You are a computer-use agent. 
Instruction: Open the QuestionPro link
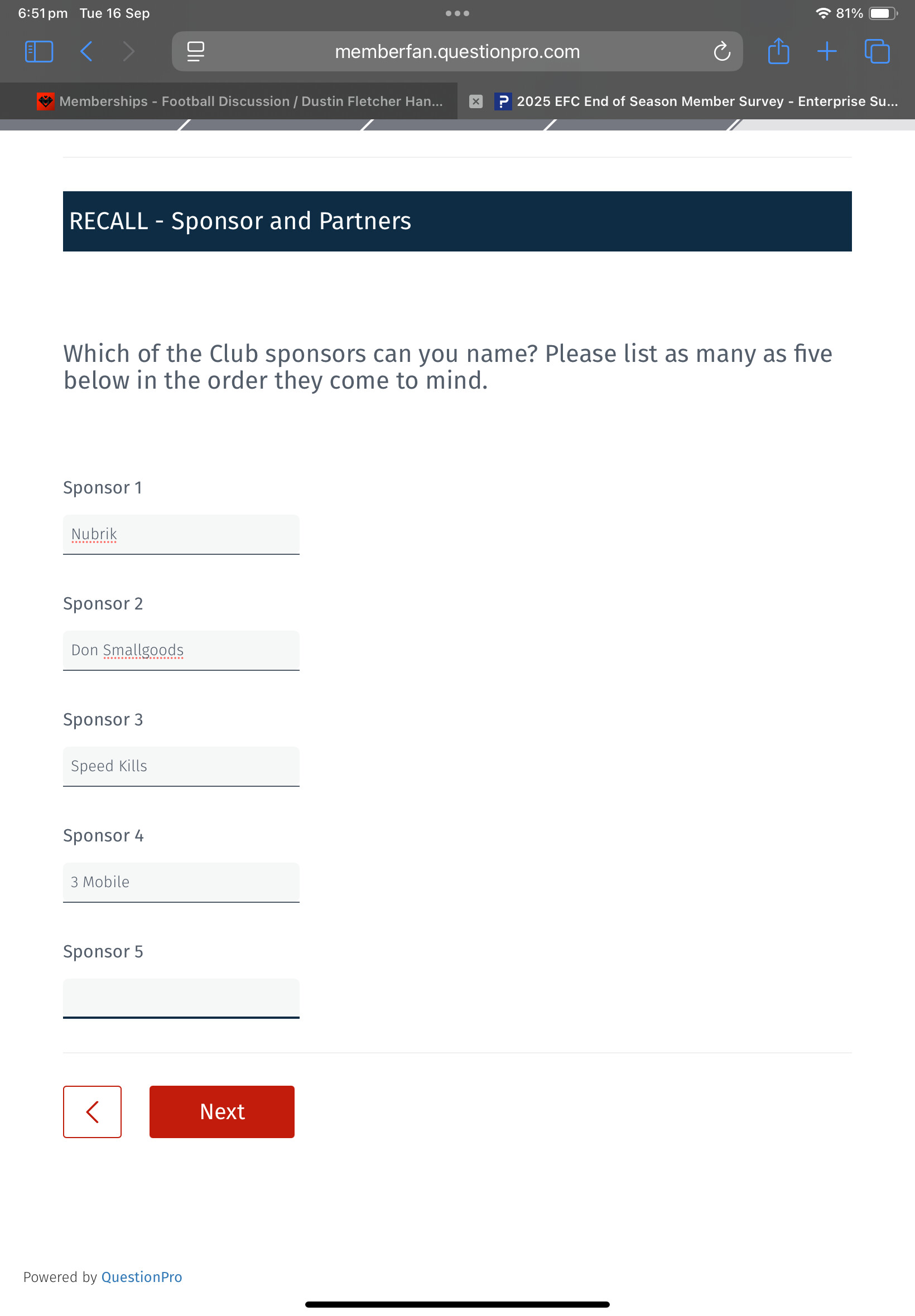tap(142, 1276)
